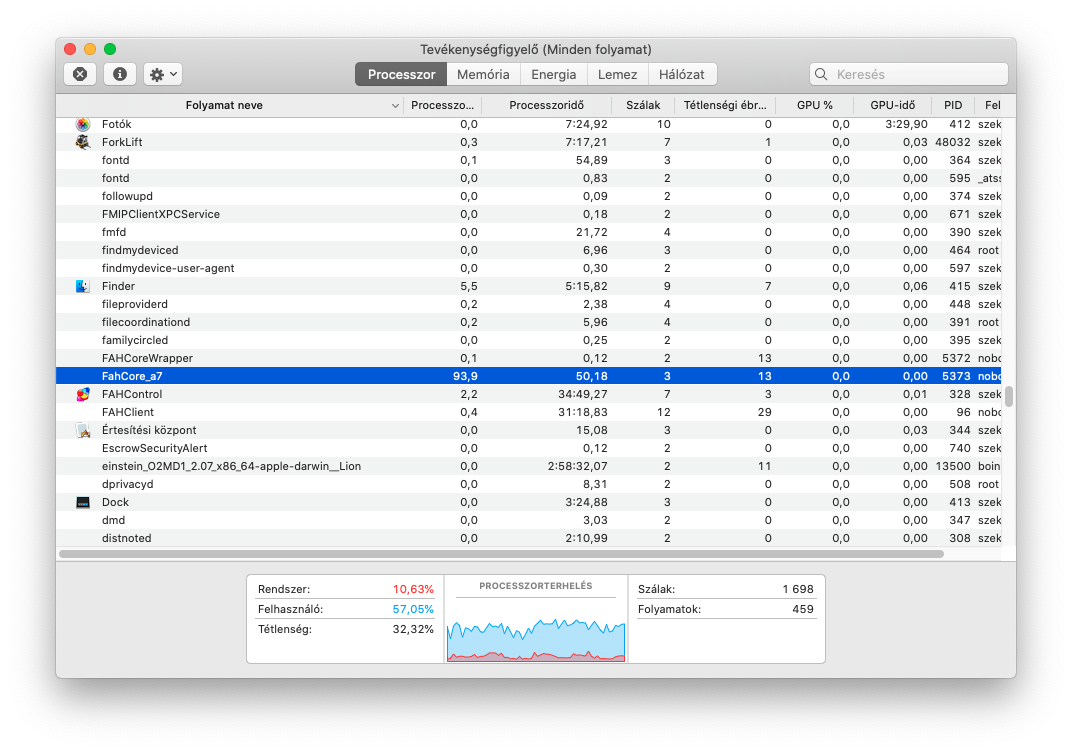Sort by the Processzoridő column header
1072x752 pixels.
pyautogui.click(x=546, y=105)
